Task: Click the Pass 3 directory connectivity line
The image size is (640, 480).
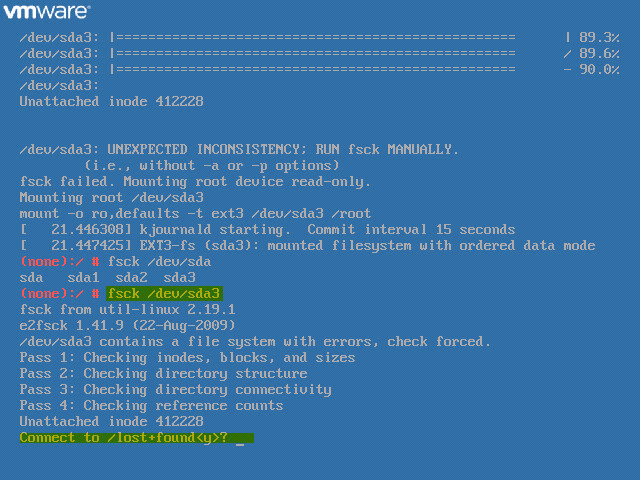Action: 176,390
